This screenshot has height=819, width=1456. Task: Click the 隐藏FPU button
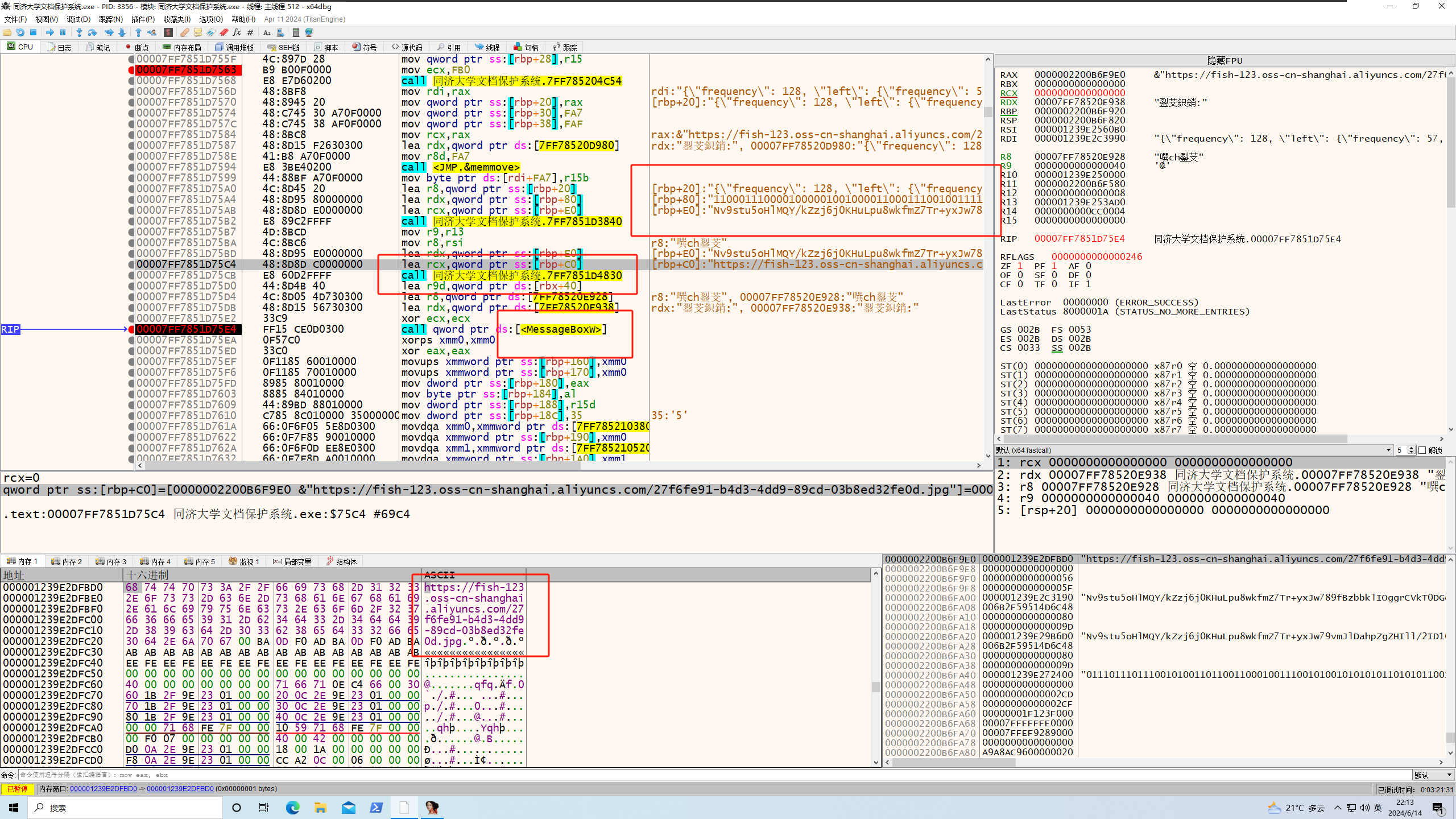tap(1225, 60)
